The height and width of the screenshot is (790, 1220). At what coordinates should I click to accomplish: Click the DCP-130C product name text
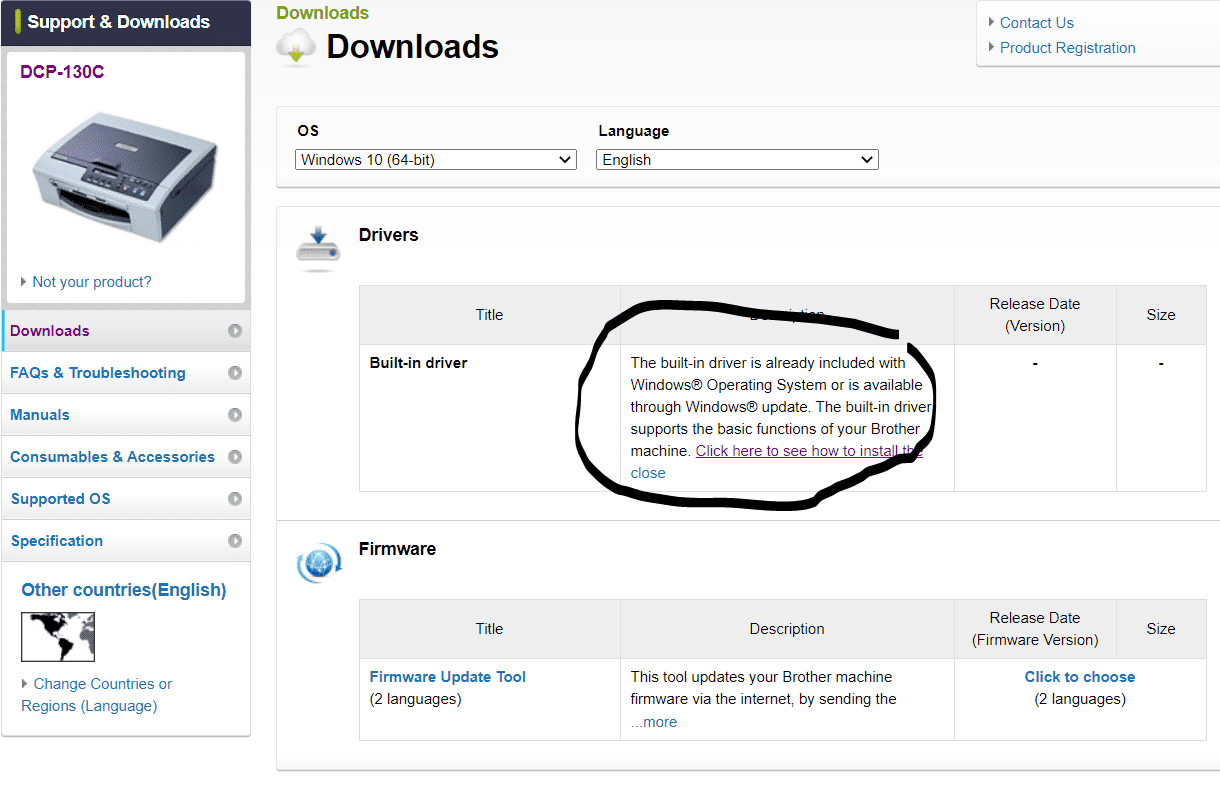point(62,72)
